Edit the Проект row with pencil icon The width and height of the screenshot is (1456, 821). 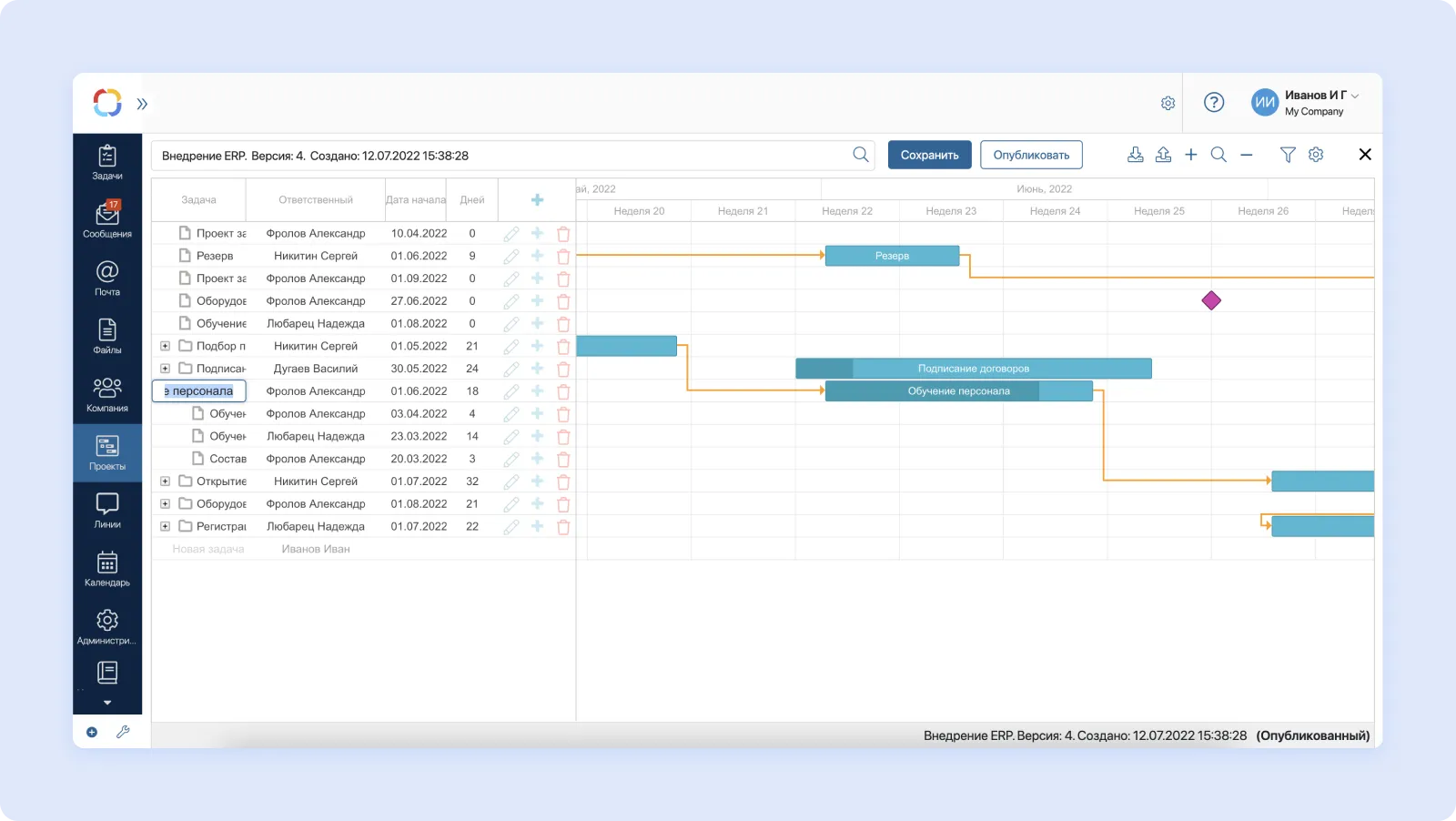tap(511, 234)
